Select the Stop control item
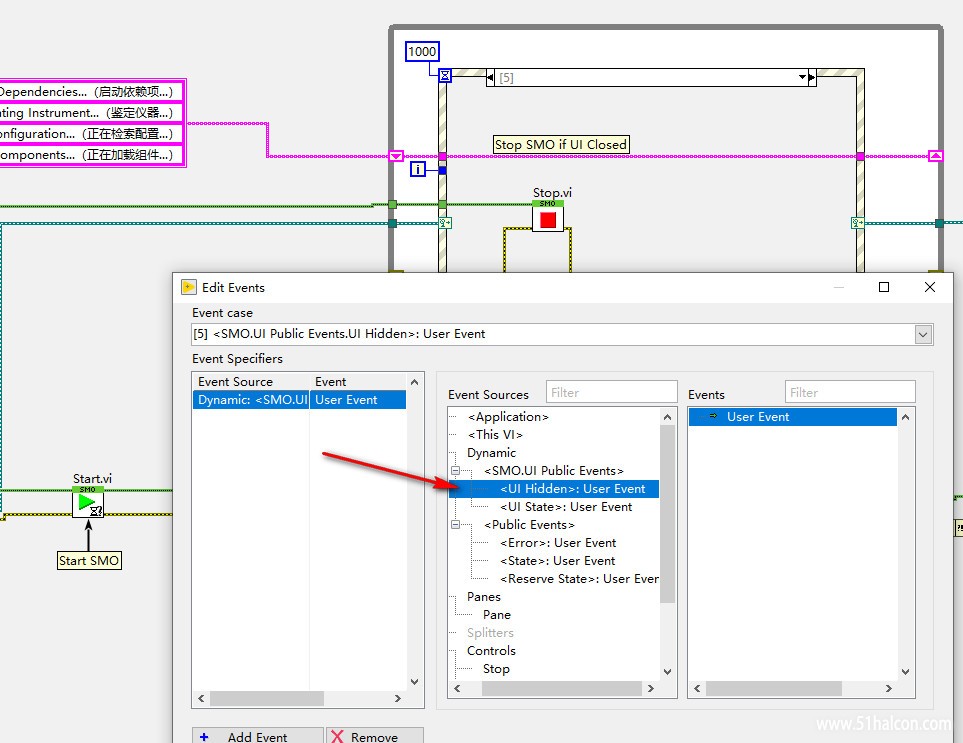Image resolution: width=963 pixels, height=743 pixels. [x=496, y=669]
